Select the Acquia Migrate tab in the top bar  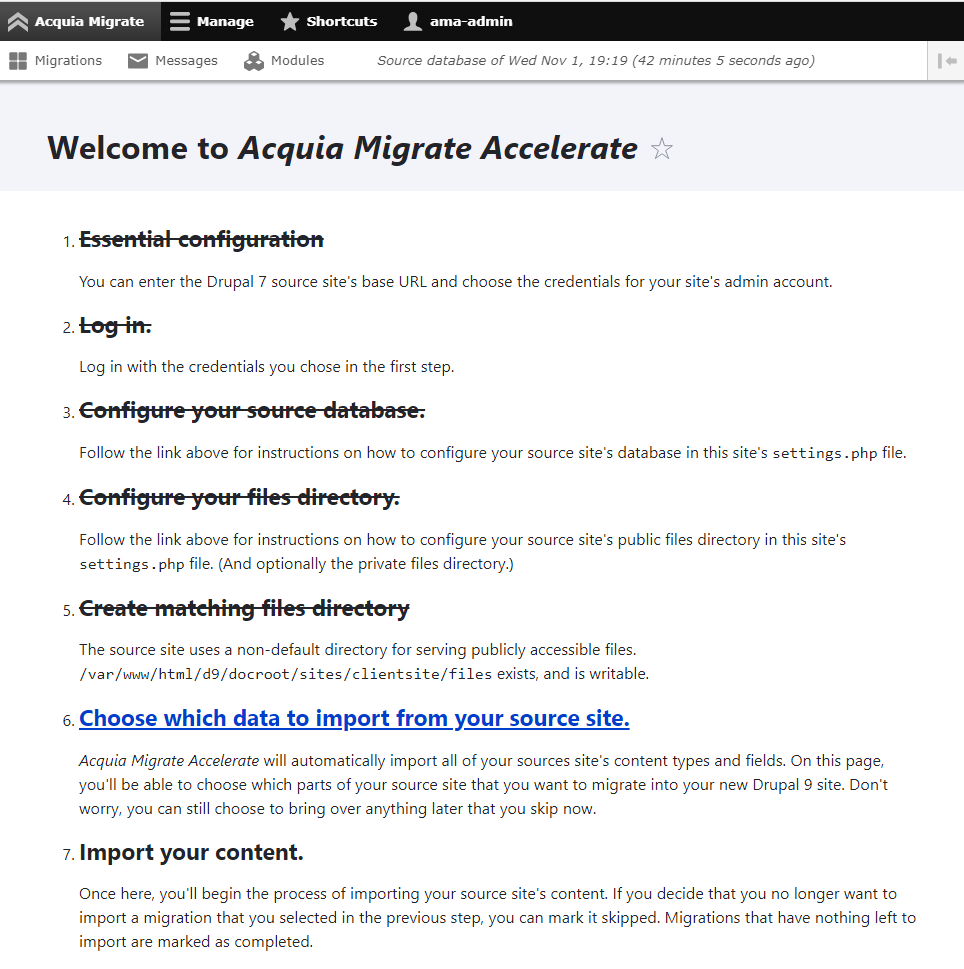click(80, 20)
